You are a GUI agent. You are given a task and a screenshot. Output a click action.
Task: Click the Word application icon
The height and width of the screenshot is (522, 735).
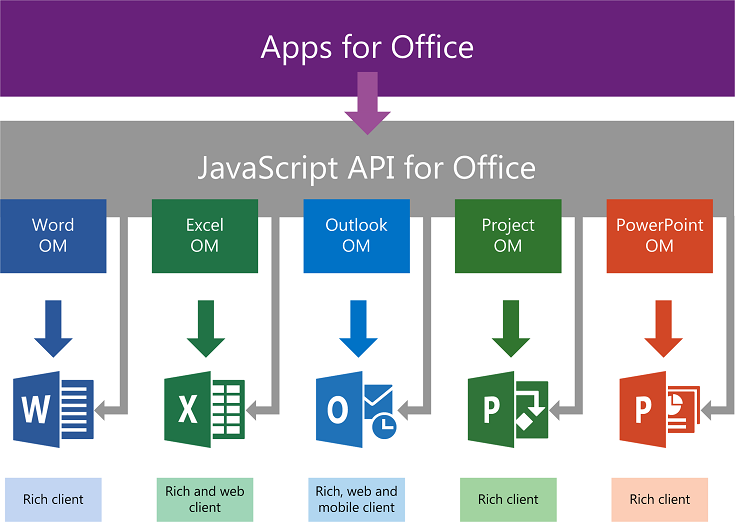tap(52, 409)
